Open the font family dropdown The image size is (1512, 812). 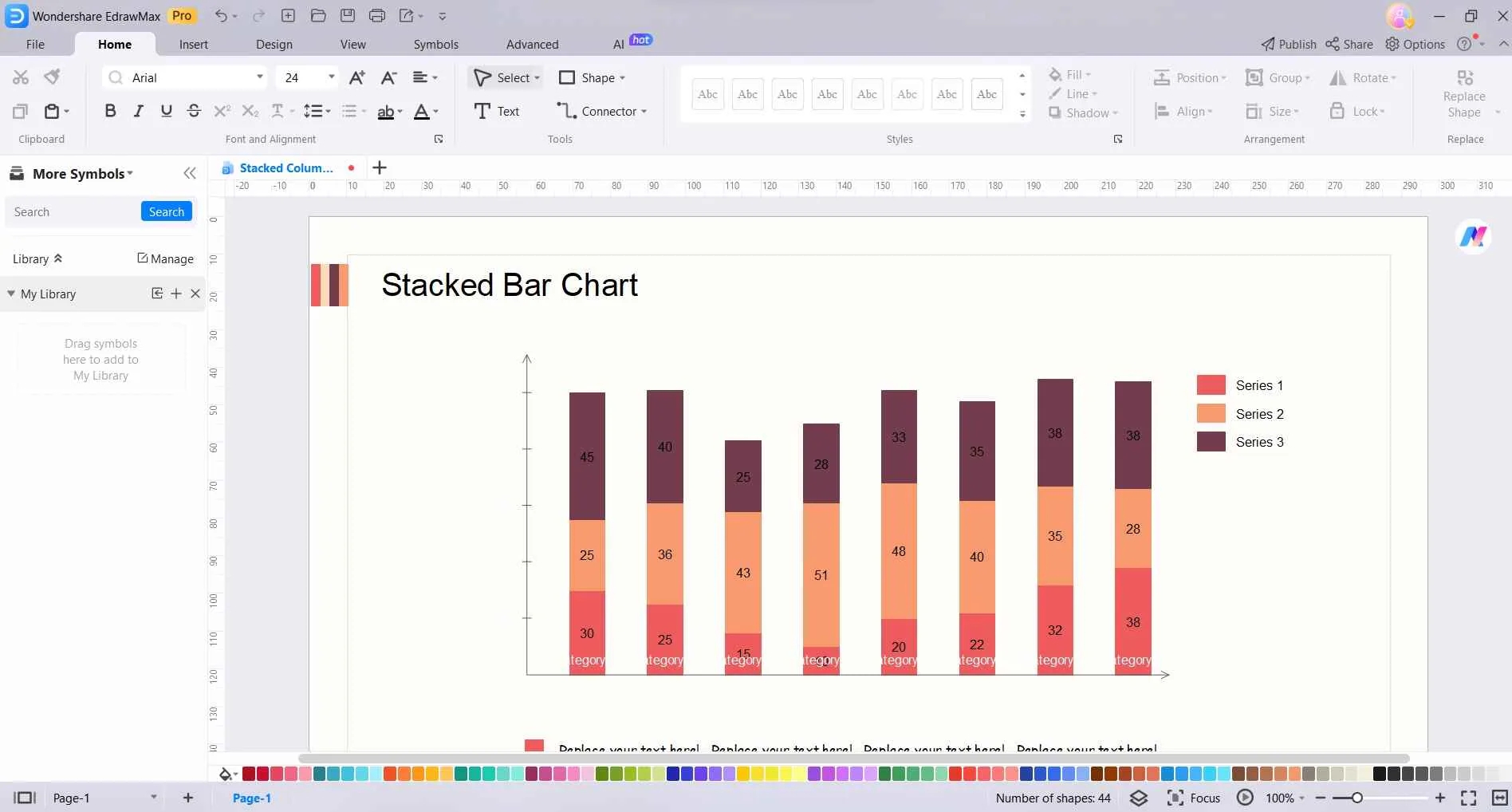coord(258,77)
